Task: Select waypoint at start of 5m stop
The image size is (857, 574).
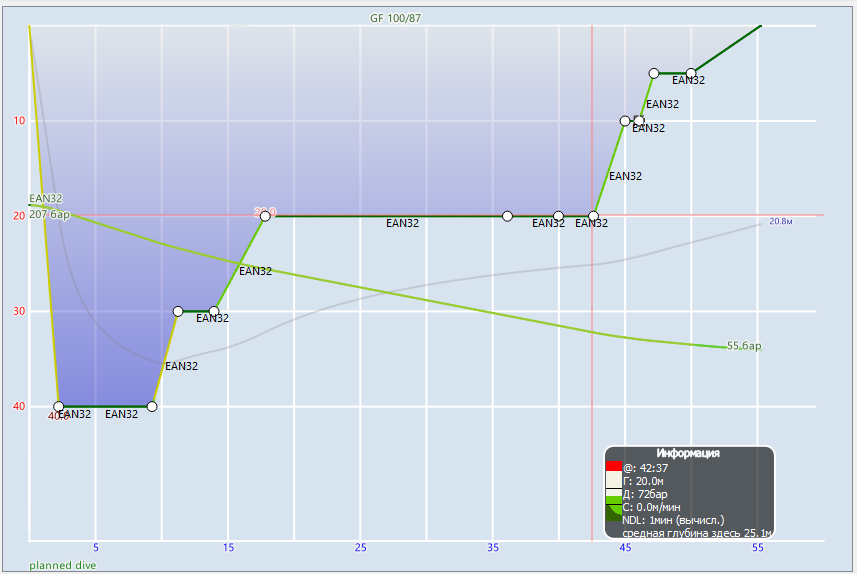Action: pos(654,73)
